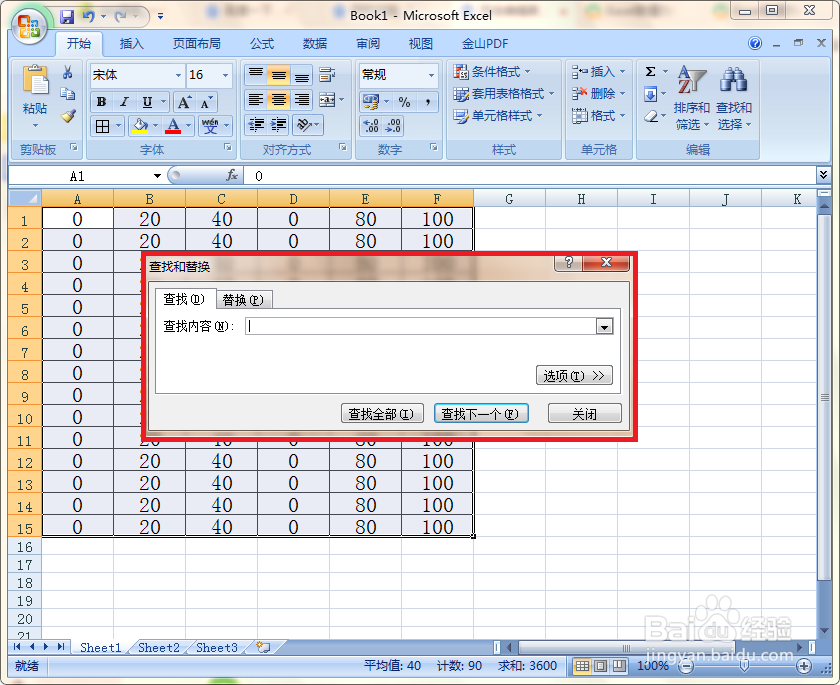Select the 查找(D) tab option
This screenshot has height=685, width=840.
[184, 298]
